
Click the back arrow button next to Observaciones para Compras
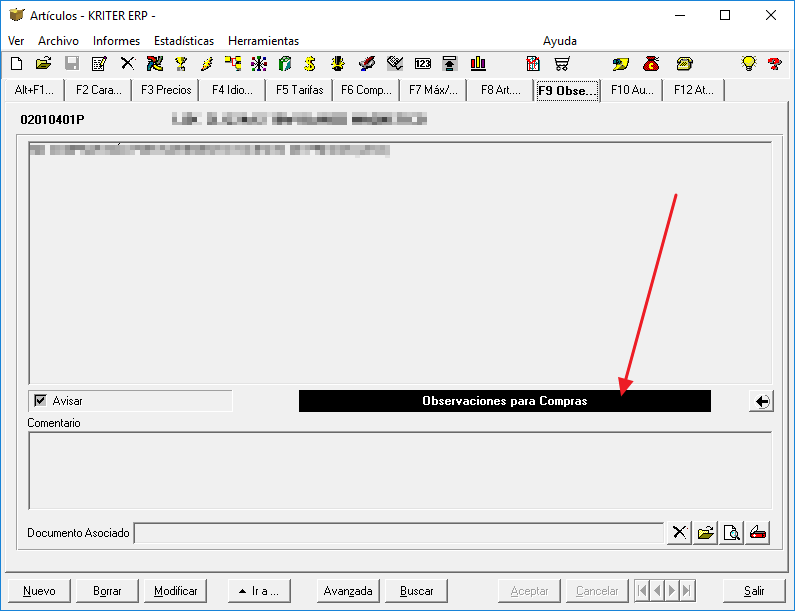761,401
